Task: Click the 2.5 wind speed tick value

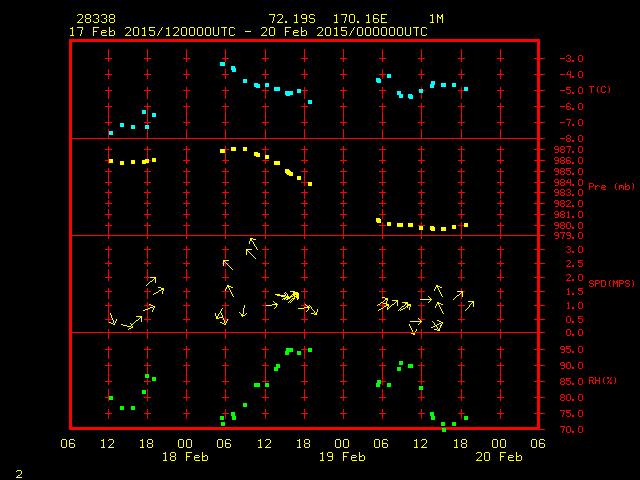Action: point(574,264)
